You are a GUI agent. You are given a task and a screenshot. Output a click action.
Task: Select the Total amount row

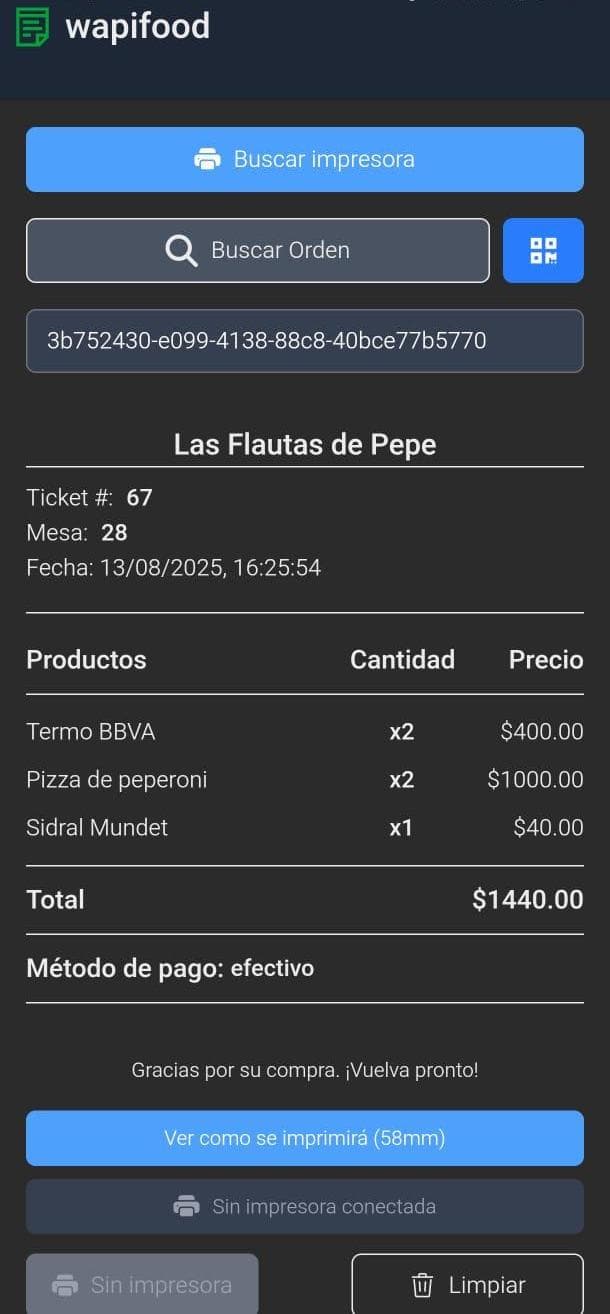point(305,899)
